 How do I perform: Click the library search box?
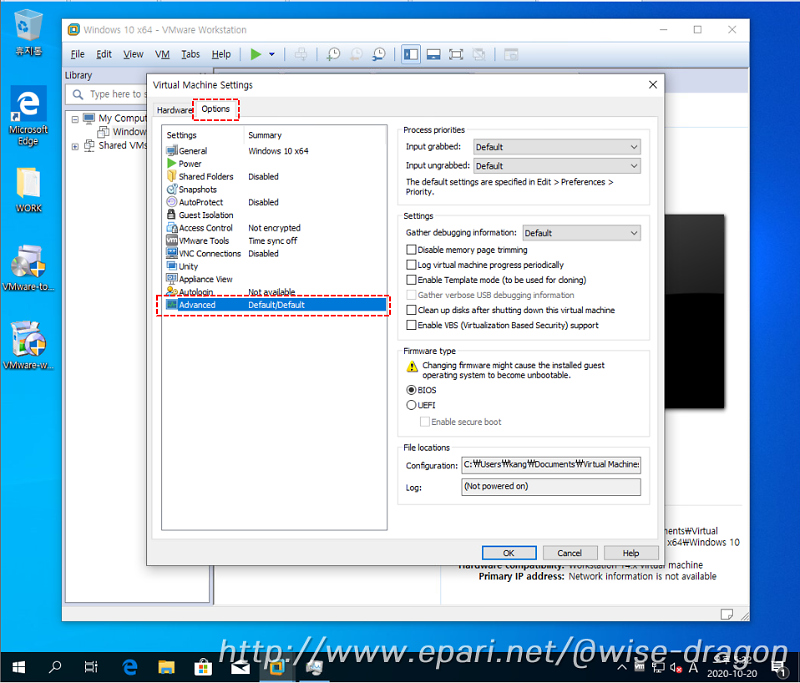(x=107, y=94)
